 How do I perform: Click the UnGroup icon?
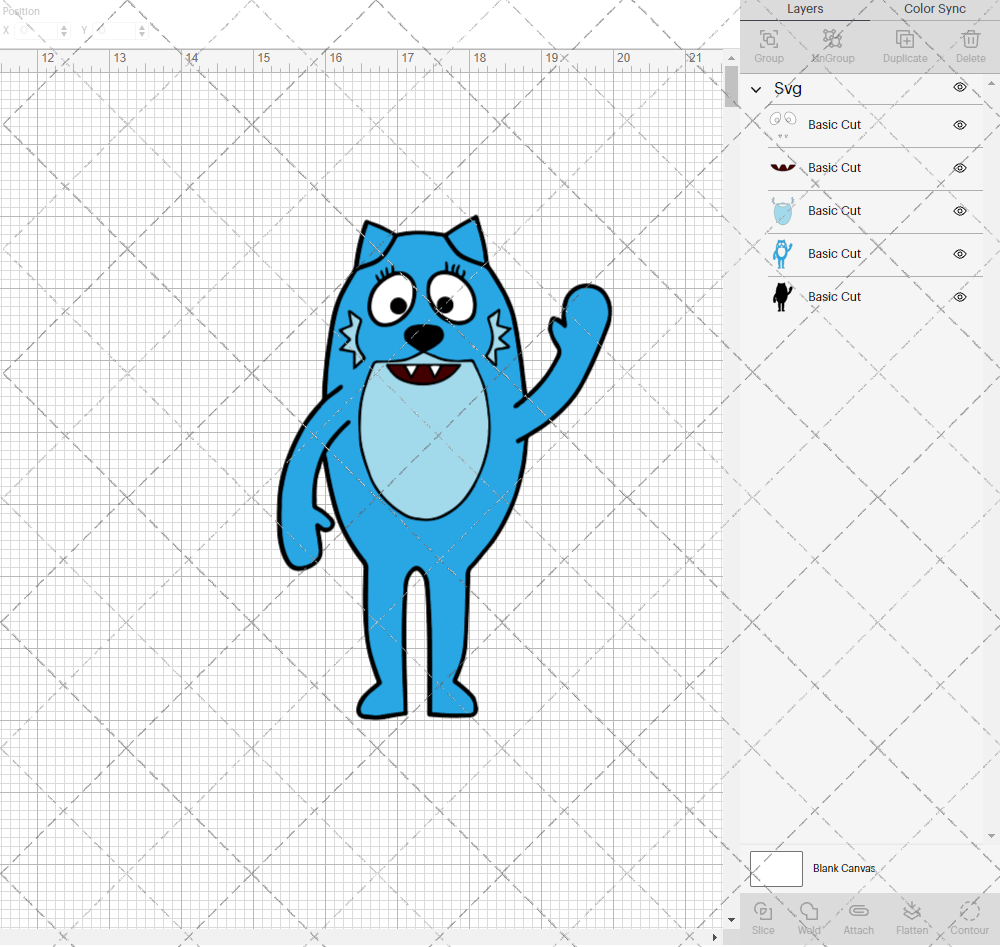coord(832,39)
